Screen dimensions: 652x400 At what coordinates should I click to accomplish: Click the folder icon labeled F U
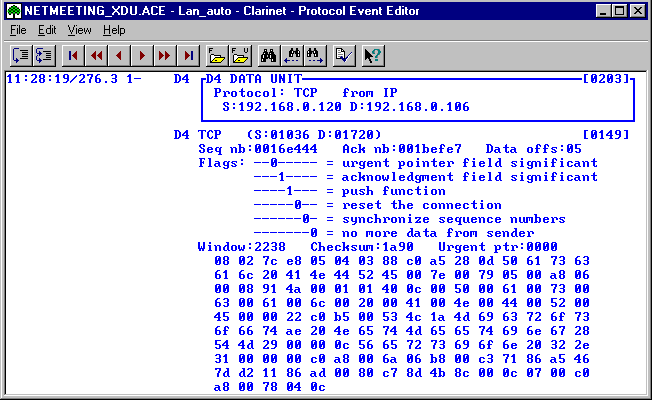(240, 55)
